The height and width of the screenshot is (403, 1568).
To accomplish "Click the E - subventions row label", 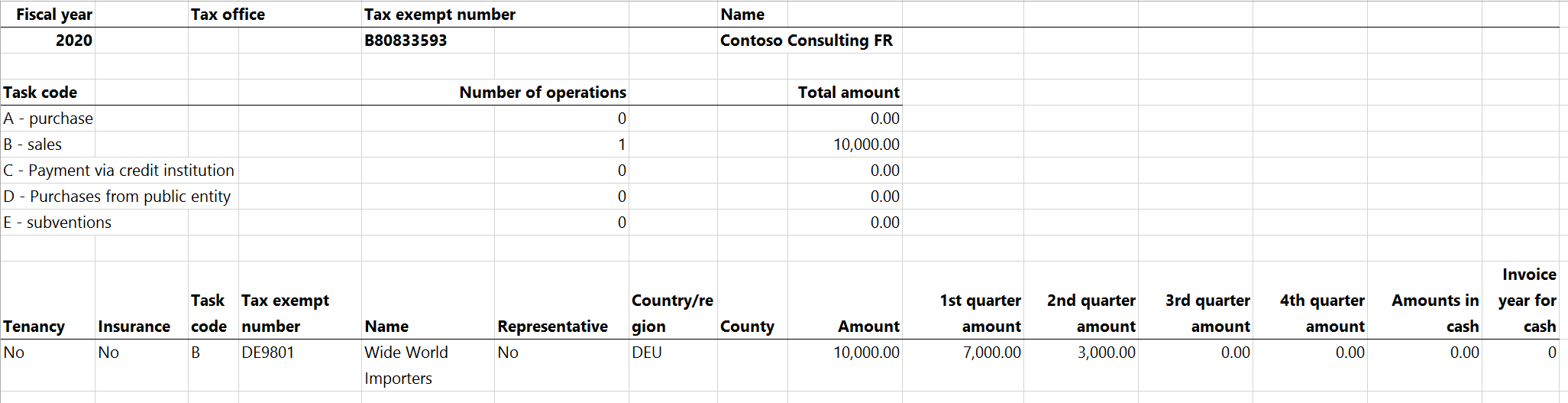I will [57, 223].
